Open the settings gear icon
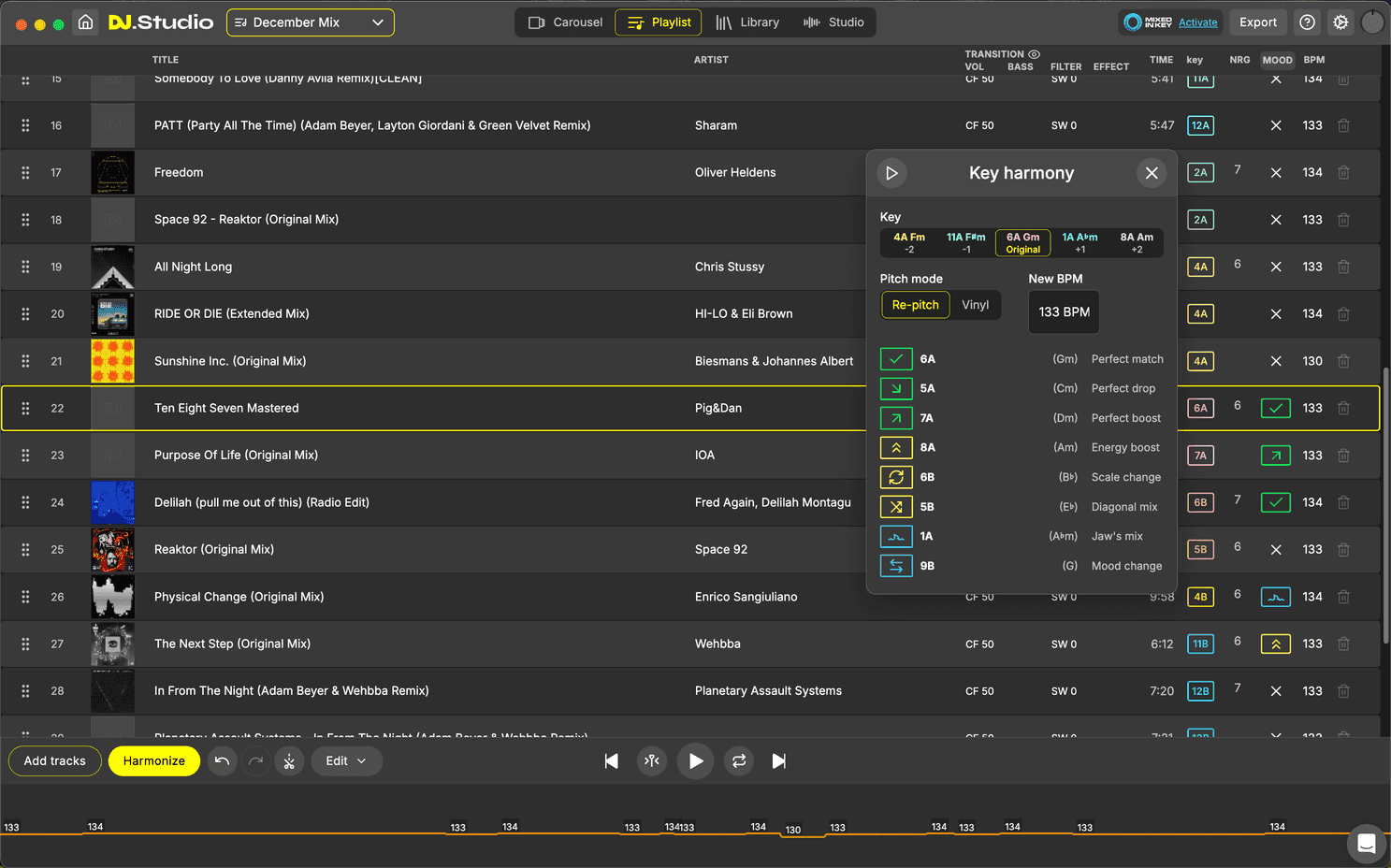The width and height of the screenshot is (1391, 868). [1340, 22]
